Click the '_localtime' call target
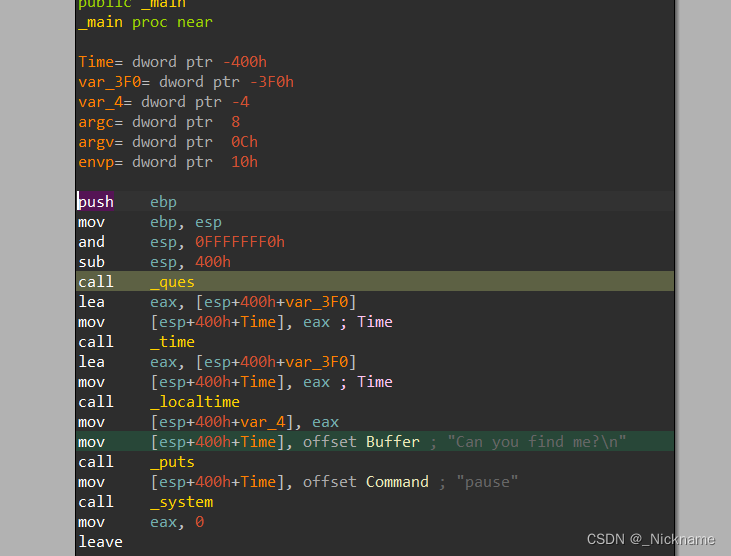 (x=195, y=402)
